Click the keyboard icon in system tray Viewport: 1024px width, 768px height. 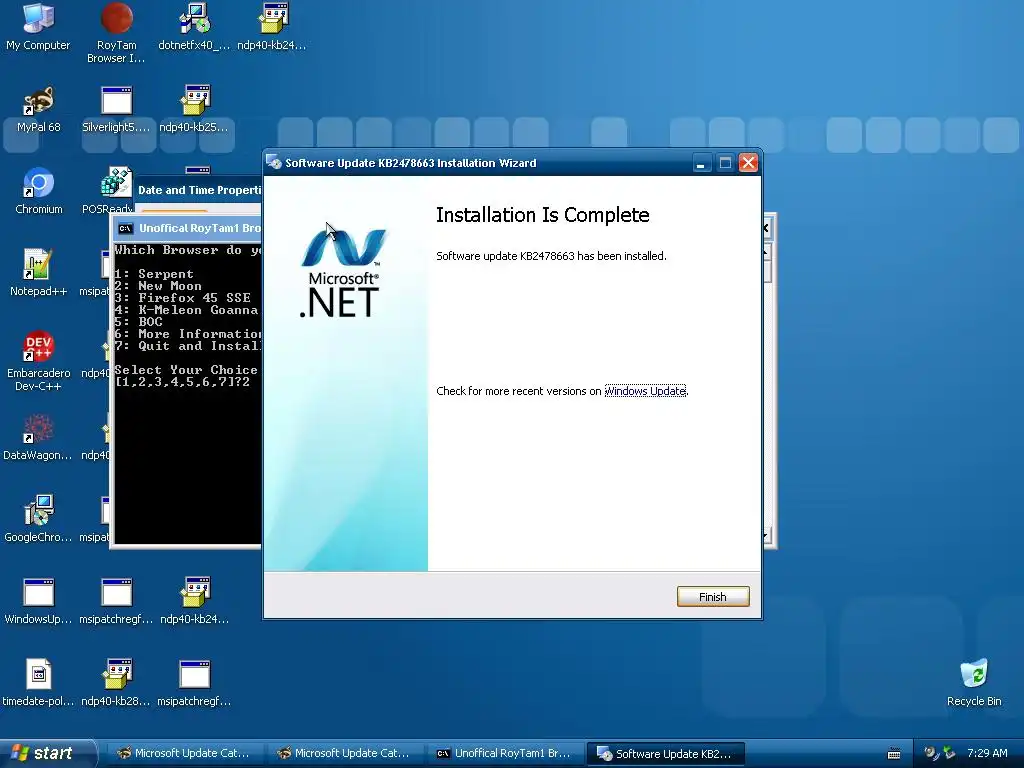[894, 754]
